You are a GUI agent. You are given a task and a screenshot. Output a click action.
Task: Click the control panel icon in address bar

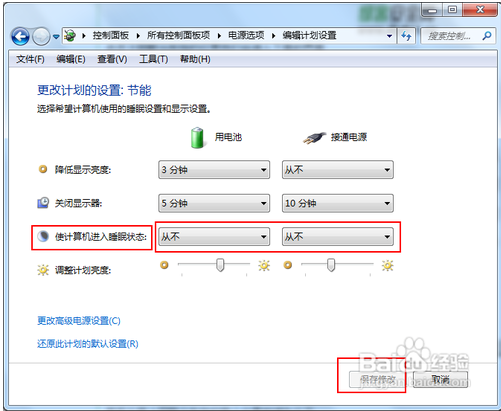70,35
